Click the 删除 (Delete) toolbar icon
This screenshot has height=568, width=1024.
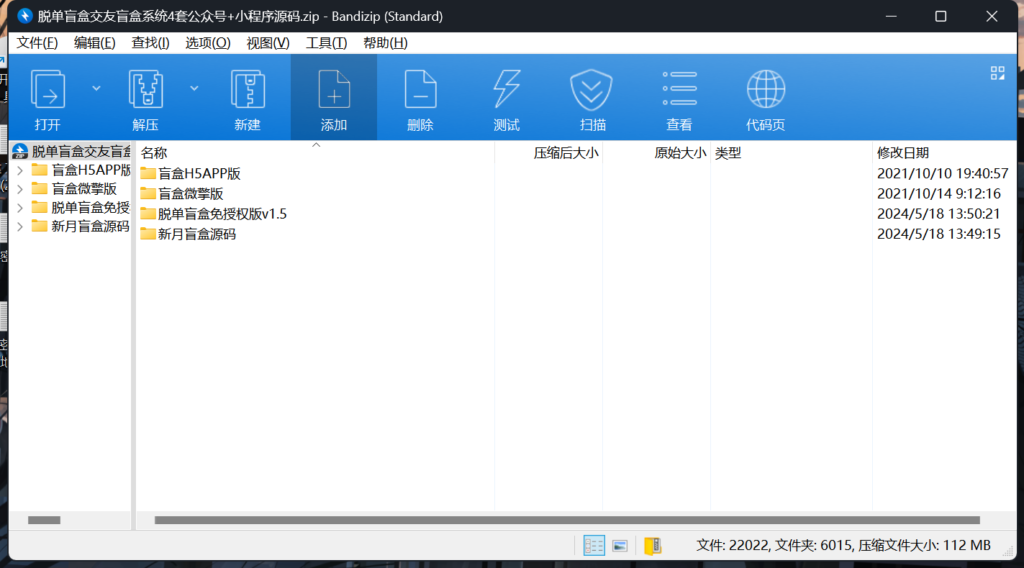(x=420, y=90)
